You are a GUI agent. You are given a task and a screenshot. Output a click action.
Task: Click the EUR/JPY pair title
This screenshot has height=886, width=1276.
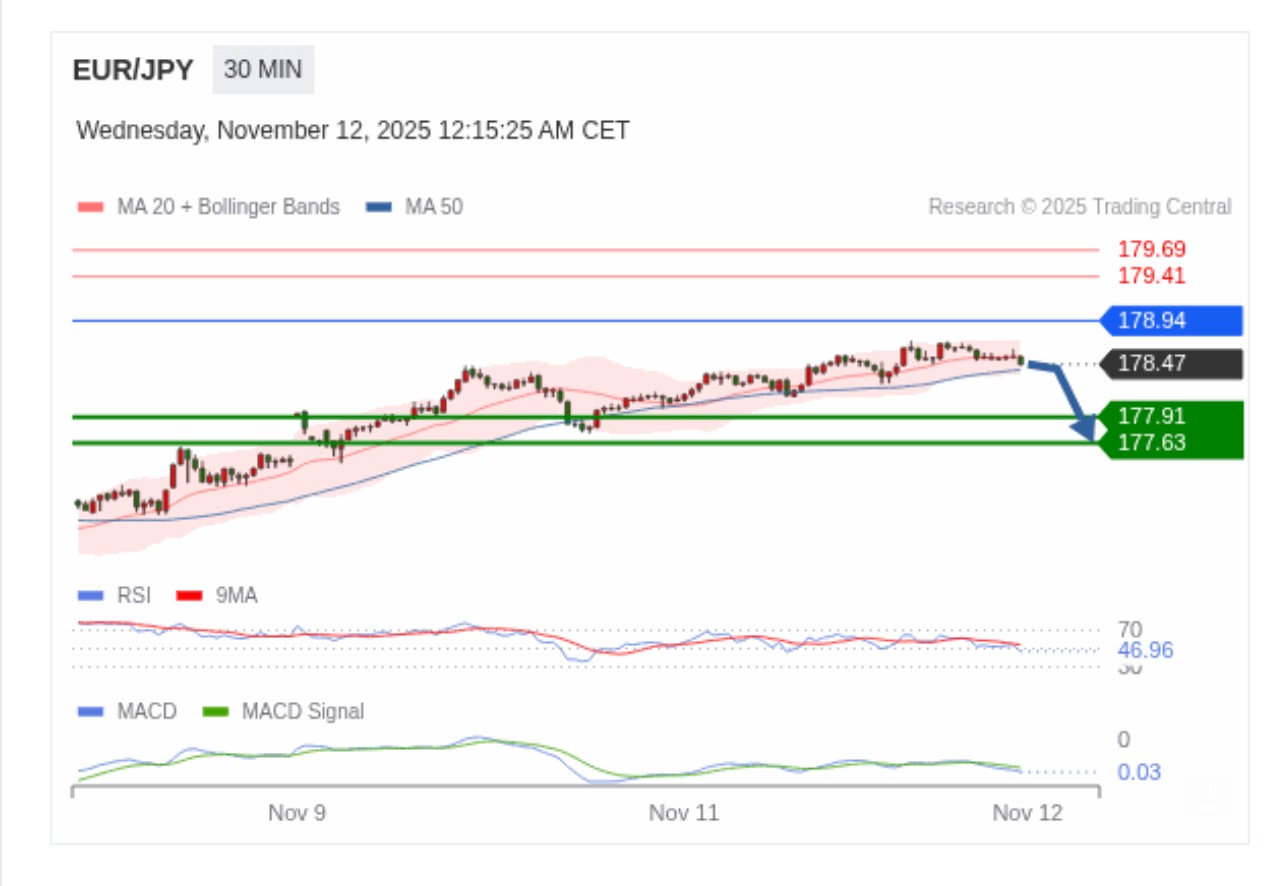click(133, 71)
